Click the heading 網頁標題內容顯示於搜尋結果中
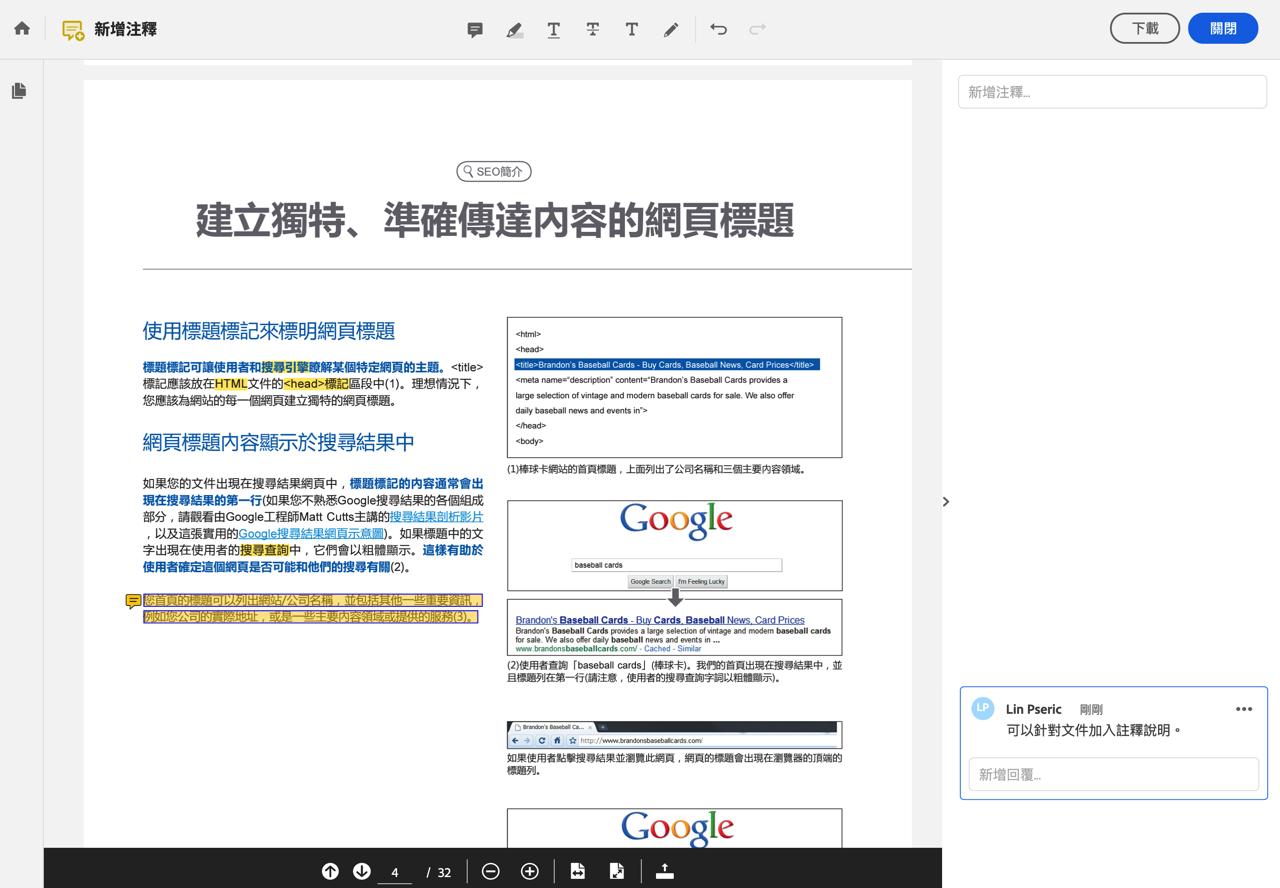Viewport: 1280px width, 888px height. click(278, 442)
